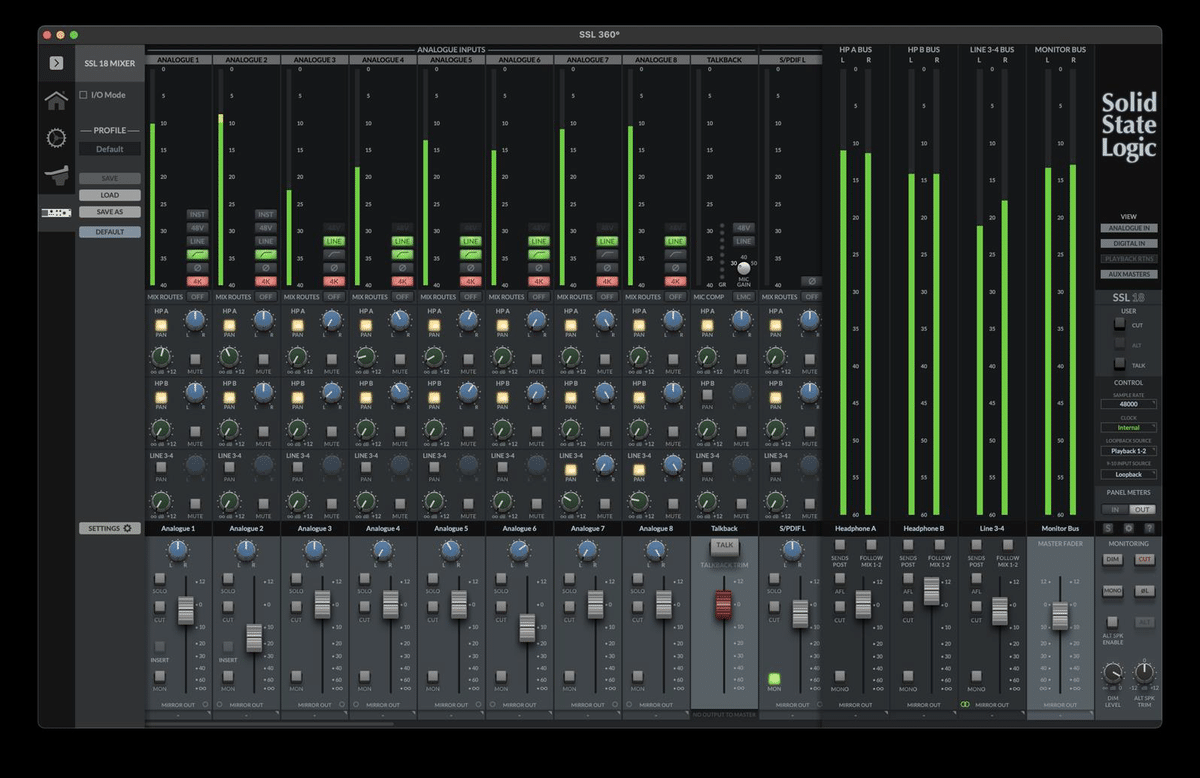This screenshot has height=778, width=1200.
Task: Switch the View to DIGITAL IN
Action: 1128,242
